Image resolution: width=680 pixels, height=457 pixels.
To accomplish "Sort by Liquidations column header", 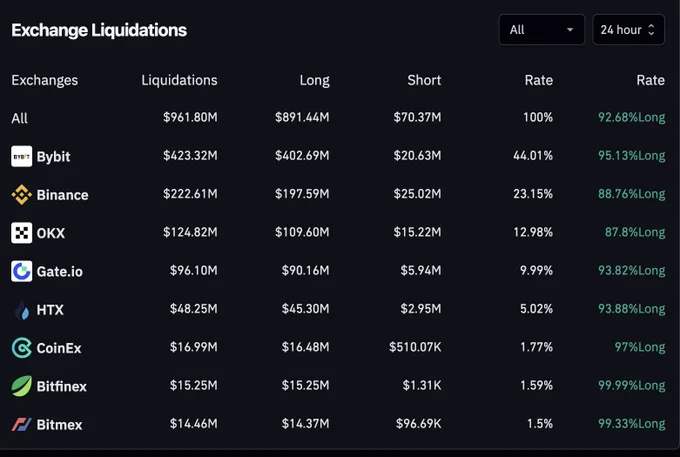I will click(179, 80).
